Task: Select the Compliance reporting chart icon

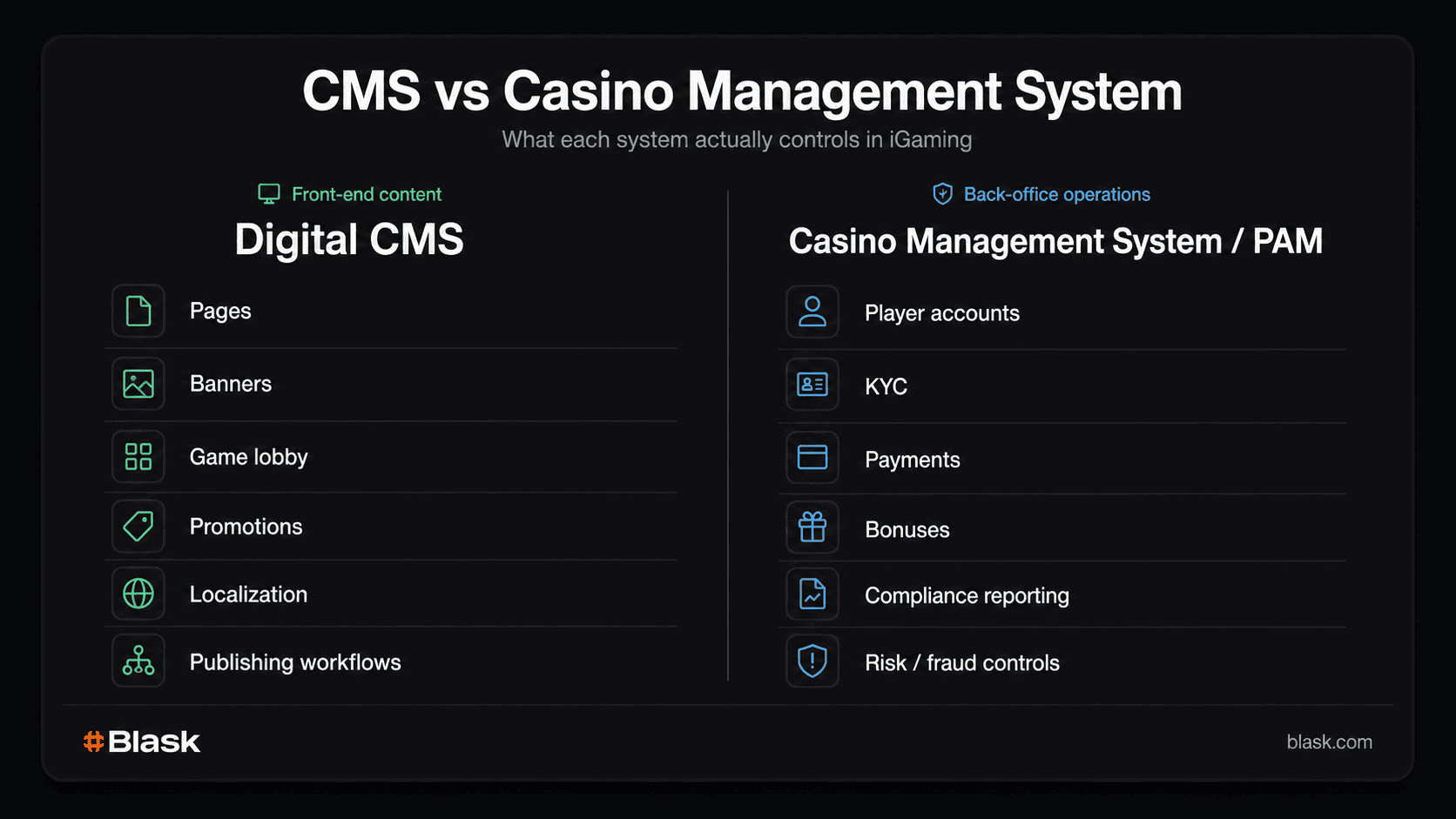Action: (x=812, y=594)
